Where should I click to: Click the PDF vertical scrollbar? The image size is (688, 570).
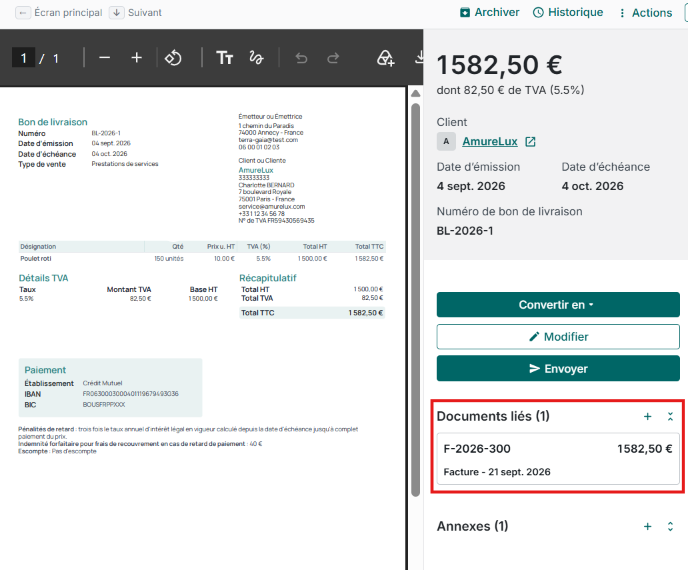[416, 298]
